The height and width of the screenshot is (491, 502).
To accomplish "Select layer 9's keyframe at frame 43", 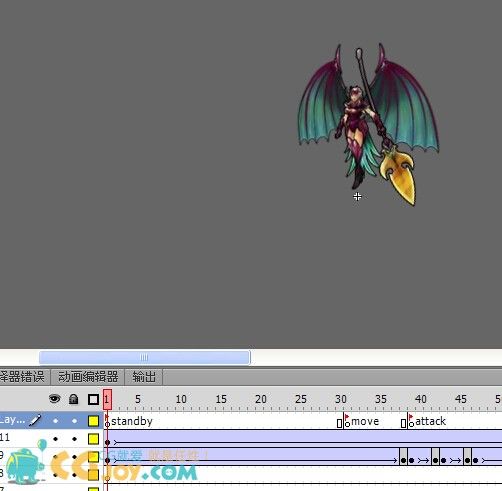I will 443,460.
